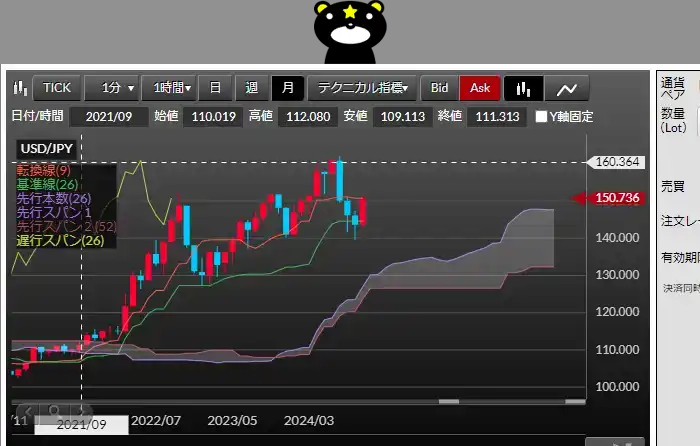Switch price display to Bid
This screenshot has width=700, height=446.
(x=439, y=88)
